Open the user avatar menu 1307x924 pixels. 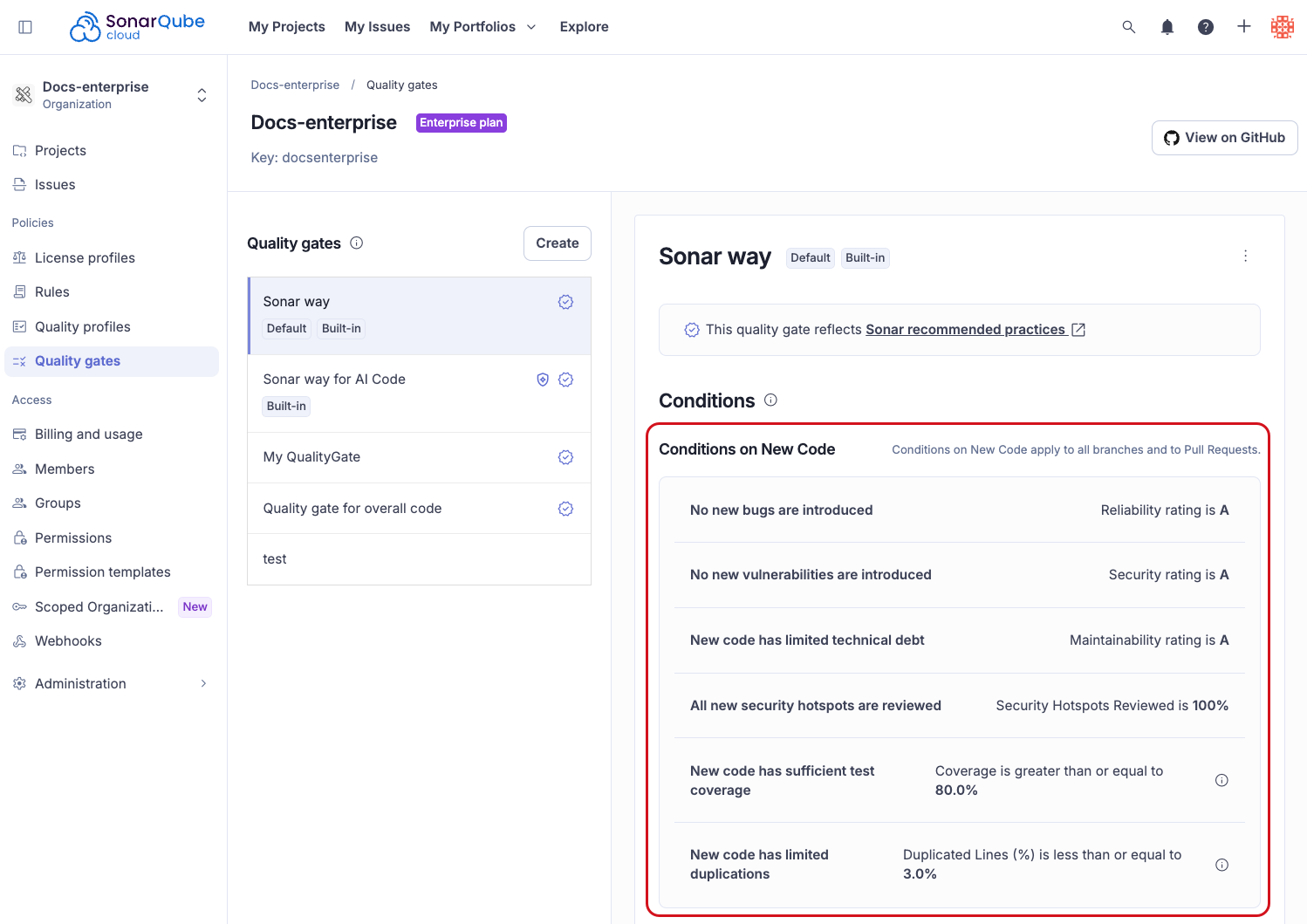pyautogui.click(x=1283, y=27)
